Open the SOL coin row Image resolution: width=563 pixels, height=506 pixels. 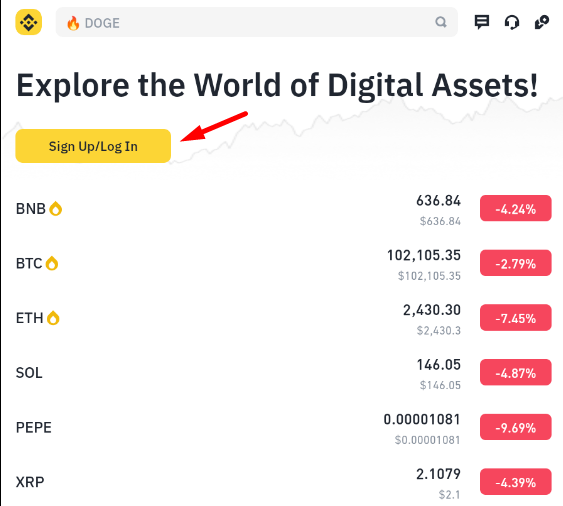[283, 373]
